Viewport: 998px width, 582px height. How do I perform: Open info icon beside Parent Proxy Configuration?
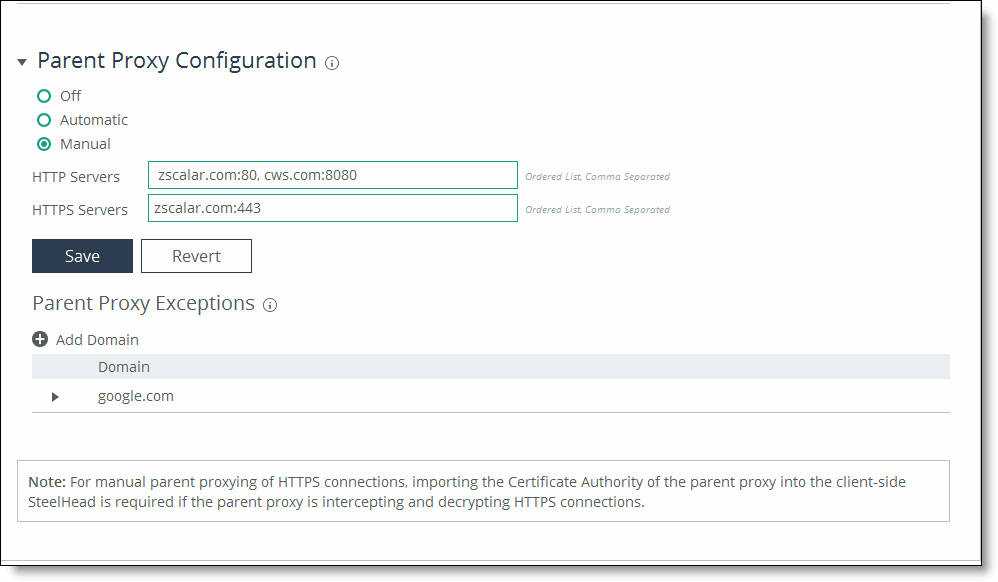tap(332, 63)
